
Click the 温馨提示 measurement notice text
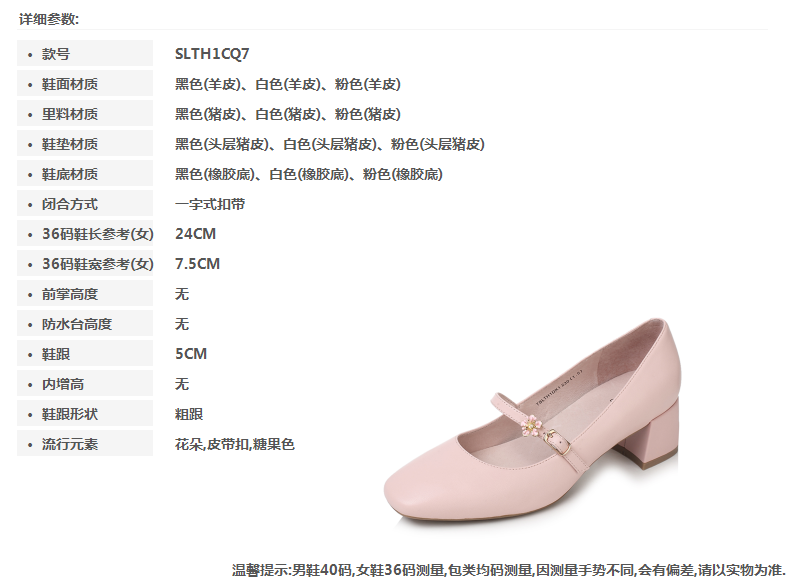(x=509, y=570)
